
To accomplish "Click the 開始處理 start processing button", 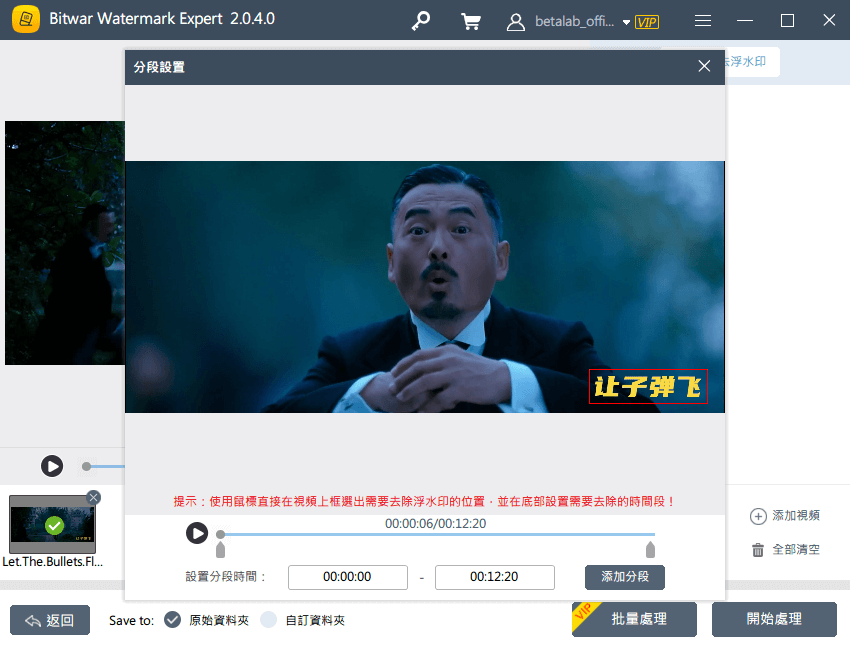I will click(774, 619).
